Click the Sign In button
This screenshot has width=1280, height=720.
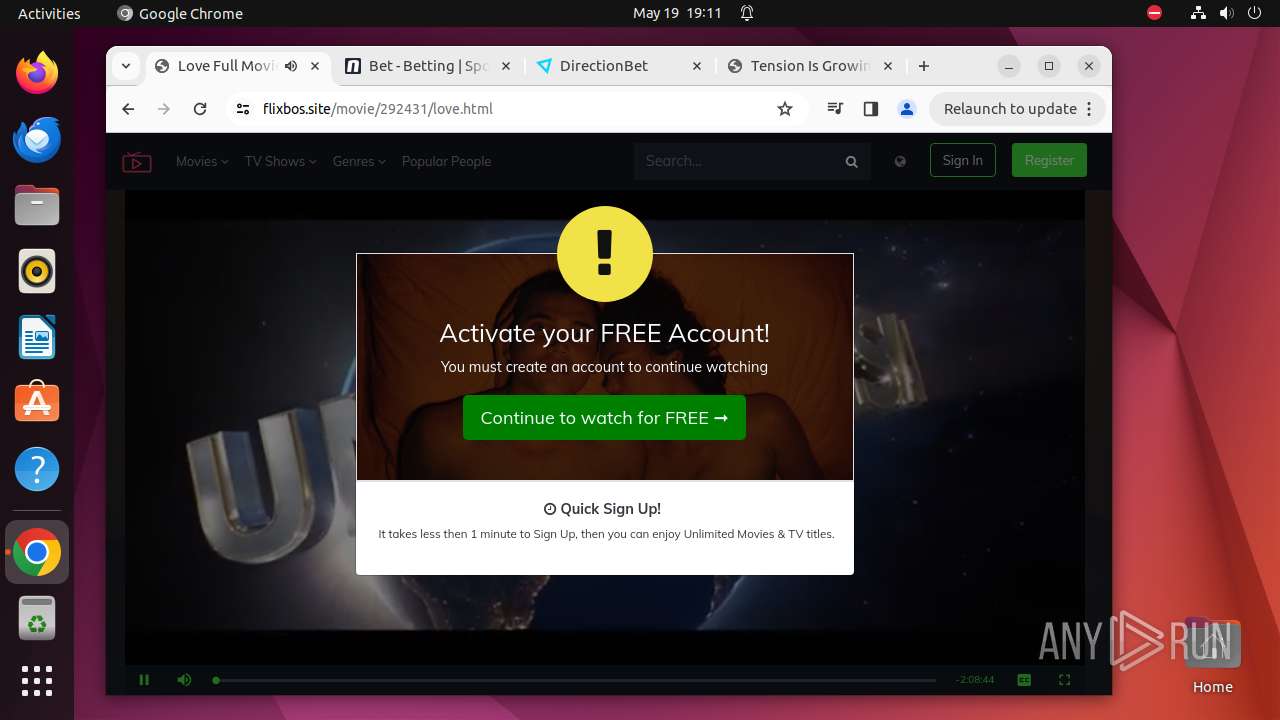(963, 160)
